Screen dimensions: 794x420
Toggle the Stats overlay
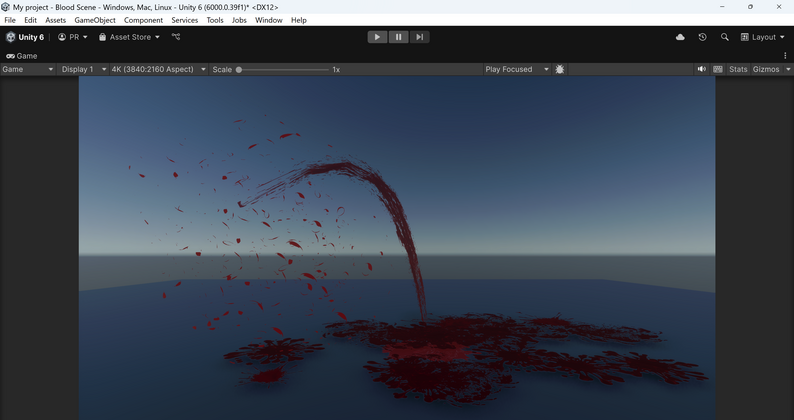(x=738, y=69)
